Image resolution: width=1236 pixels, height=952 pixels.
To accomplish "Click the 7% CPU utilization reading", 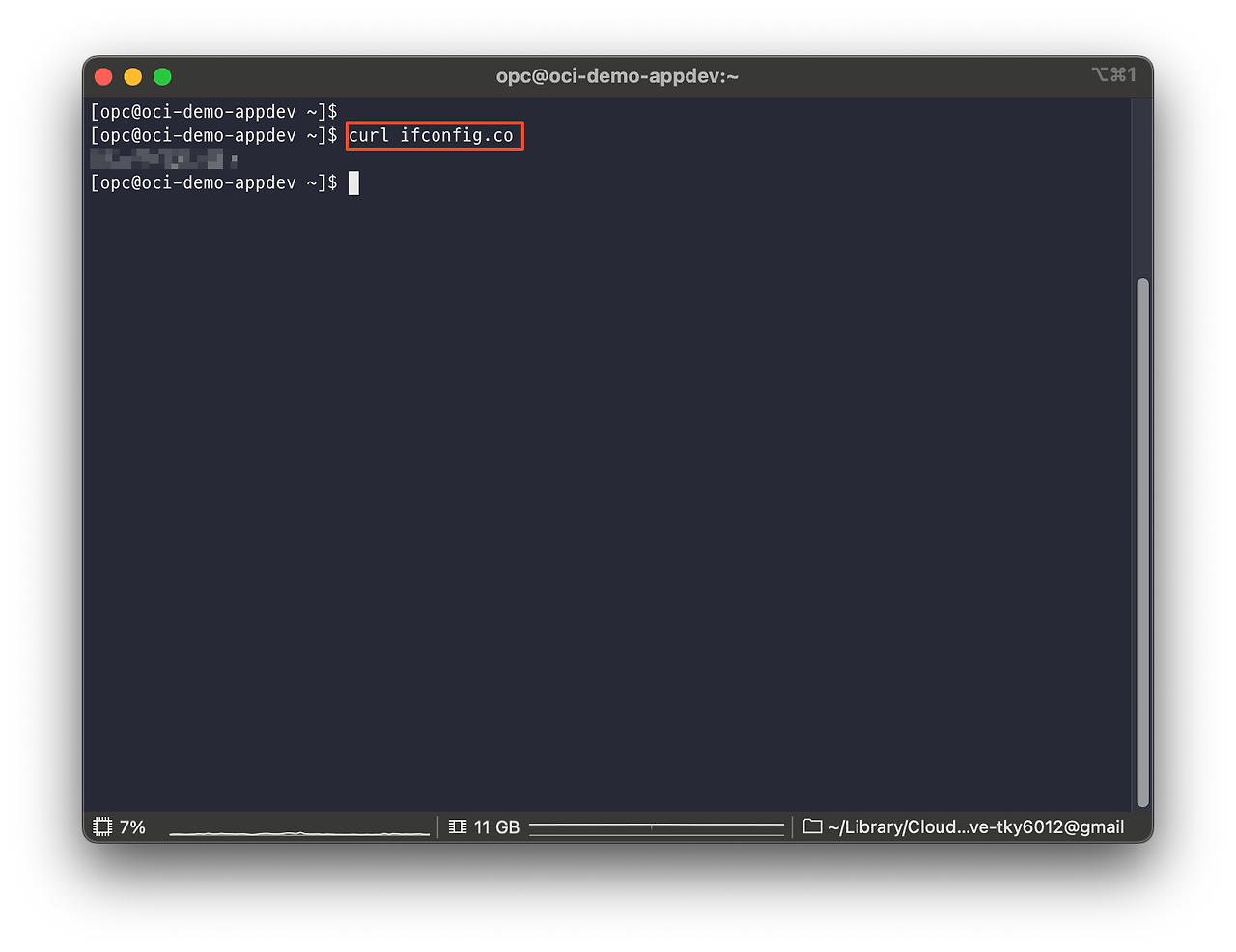I will [x=132, y=827].
